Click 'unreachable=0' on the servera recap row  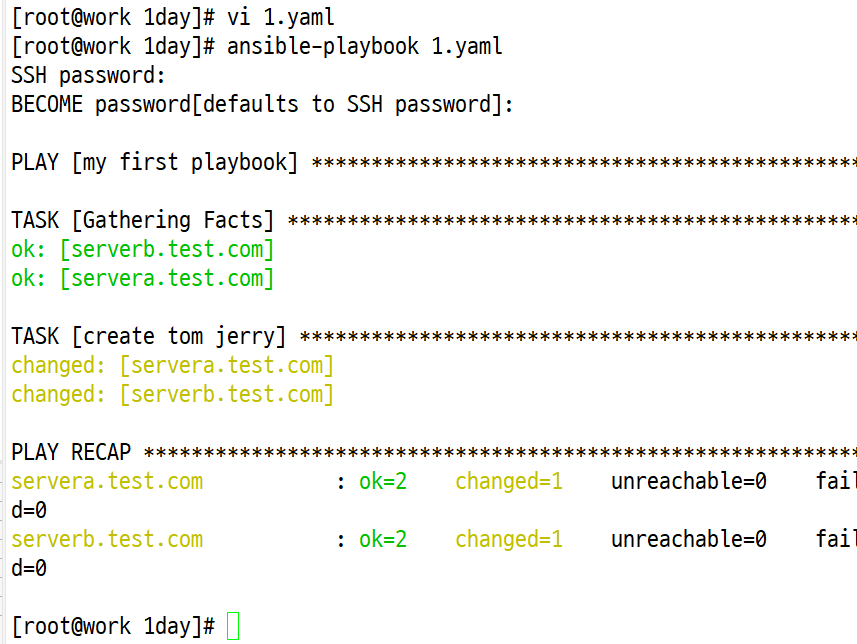pos(689,481)
